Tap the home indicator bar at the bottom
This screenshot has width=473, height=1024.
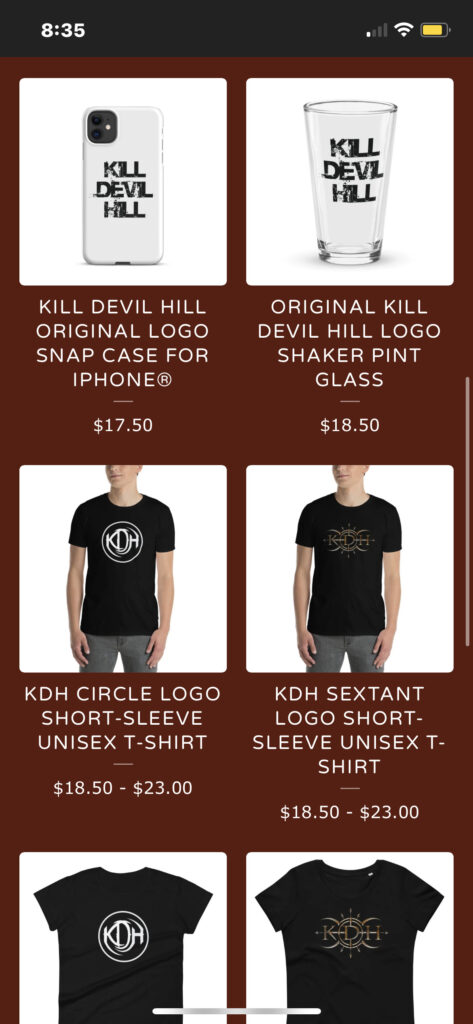(x=236, y=1012)
